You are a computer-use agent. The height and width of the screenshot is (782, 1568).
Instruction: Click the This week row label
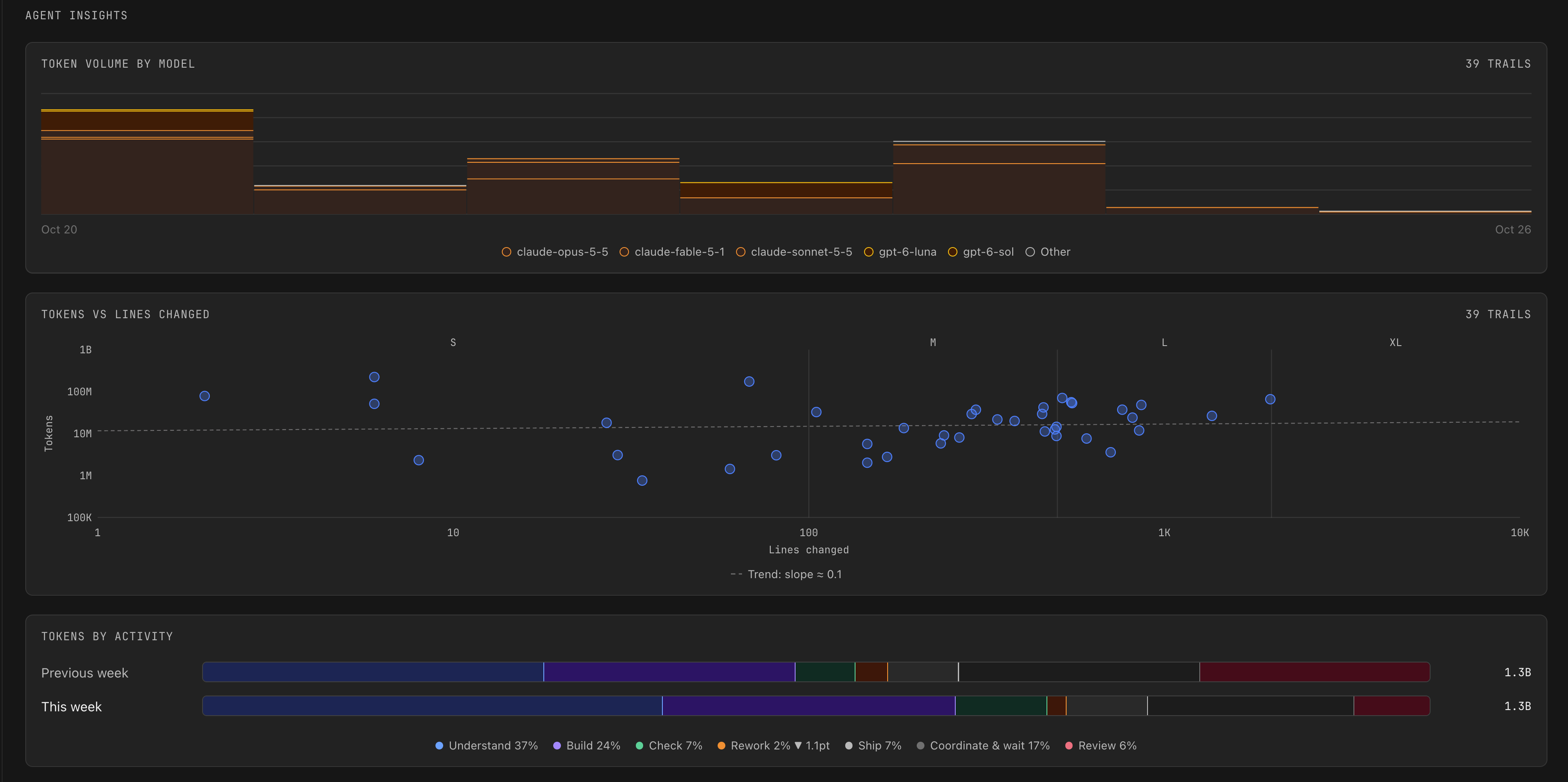pos(71,707)
